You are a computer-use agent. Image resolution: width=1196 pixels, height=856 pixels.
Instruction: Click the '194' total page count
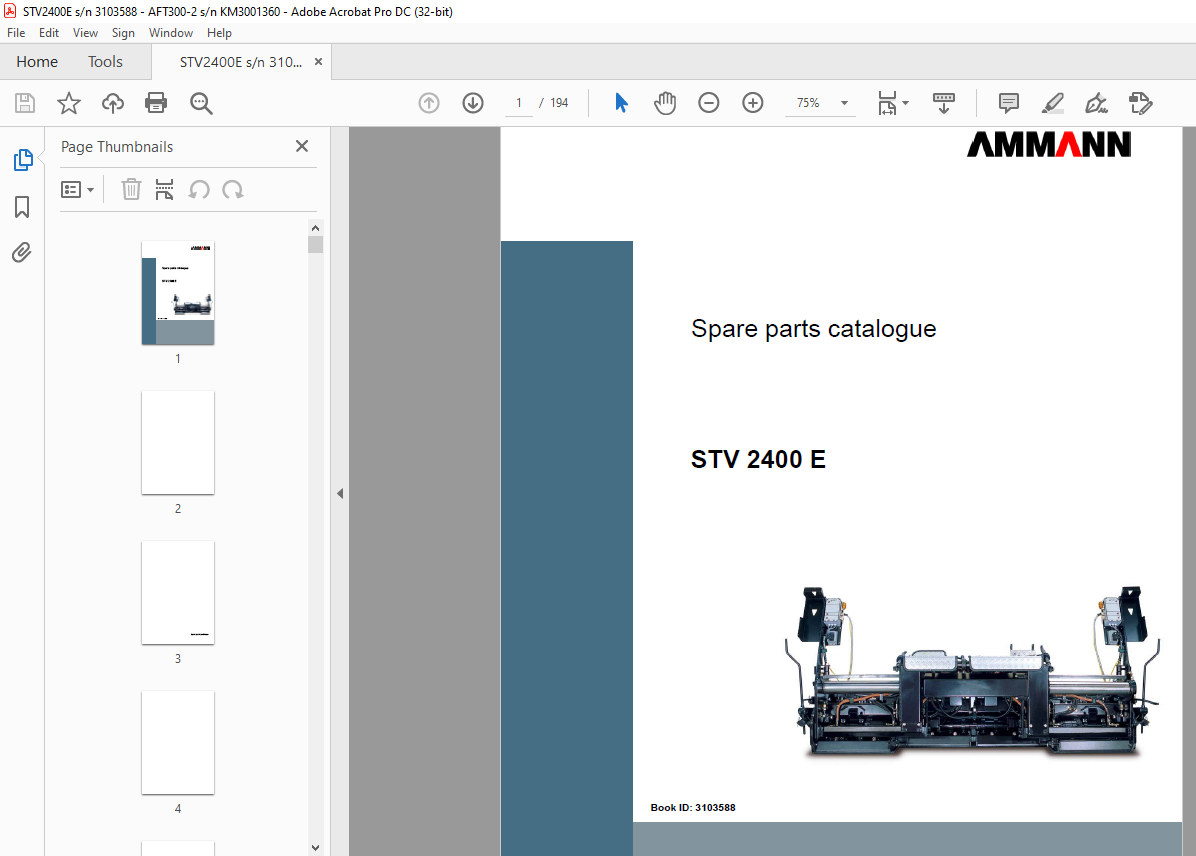pyautogui.click(x=559, y=103)
